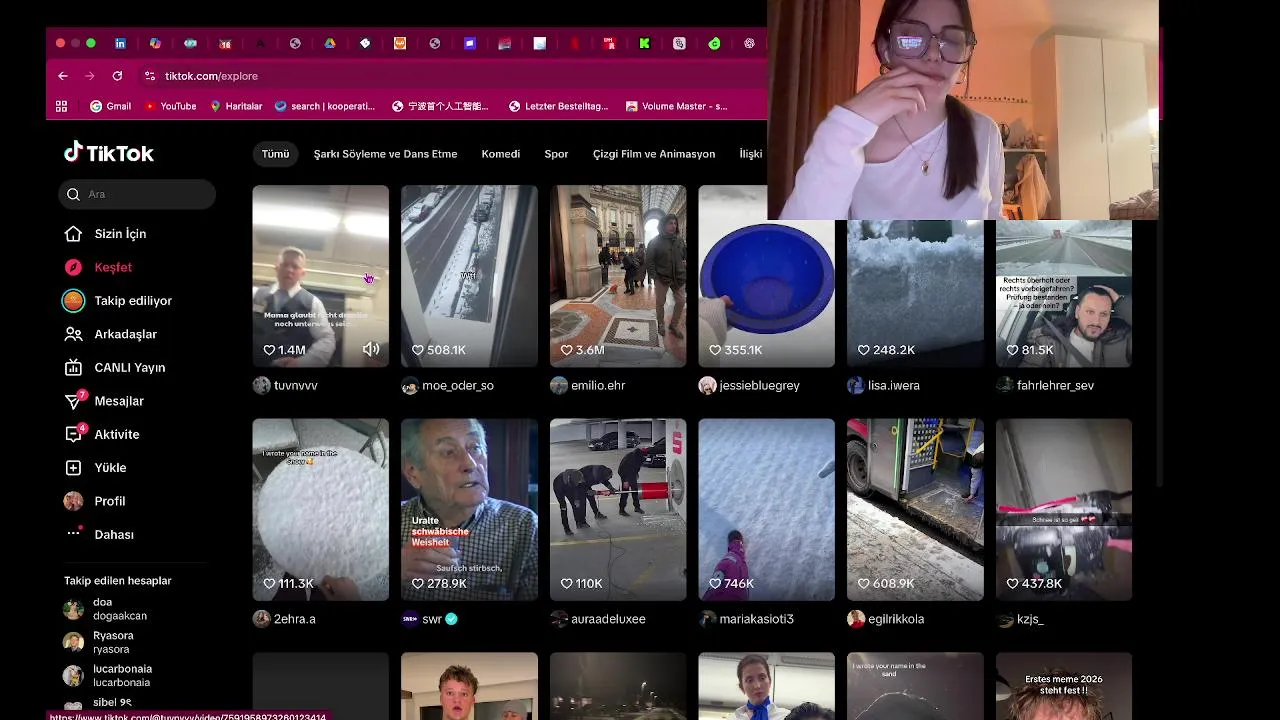This screenshot has height=720, width=1280.
Task: Switch to Google Drive browser tab
Action: click(330, 43)
